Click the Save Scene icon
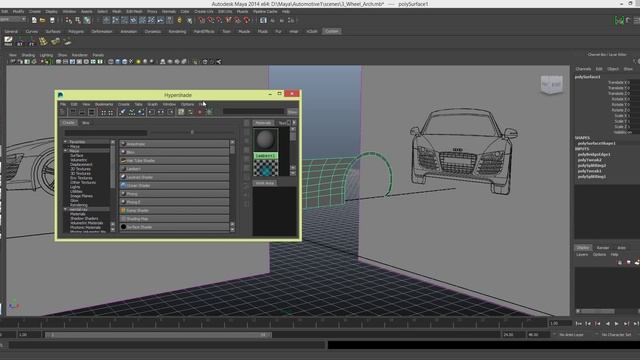Viewport: 640px width, 360px height. pyautogui.click(x=52, y=20)
